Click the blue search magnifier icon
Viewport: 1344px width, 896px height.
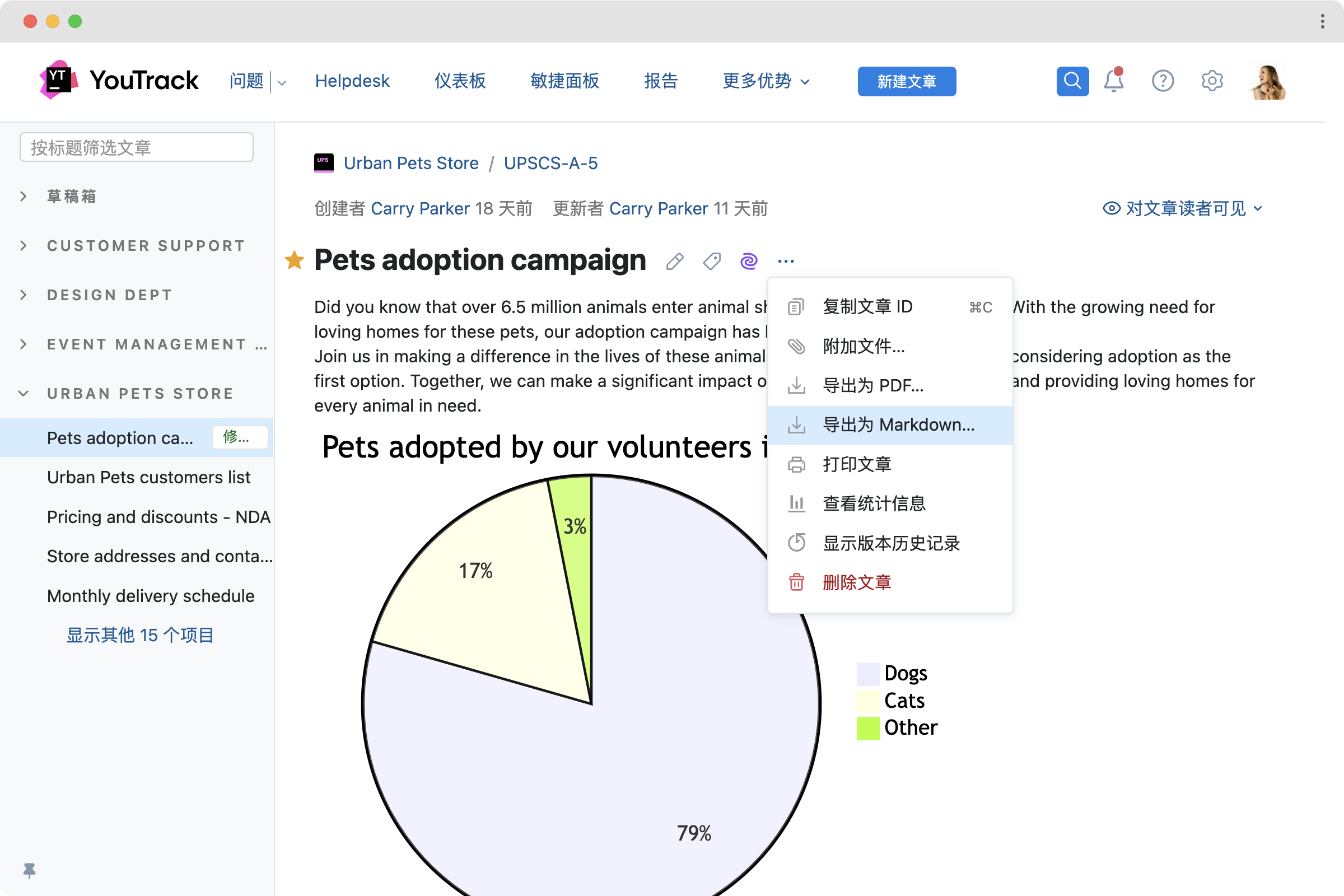click(1072, 81)
